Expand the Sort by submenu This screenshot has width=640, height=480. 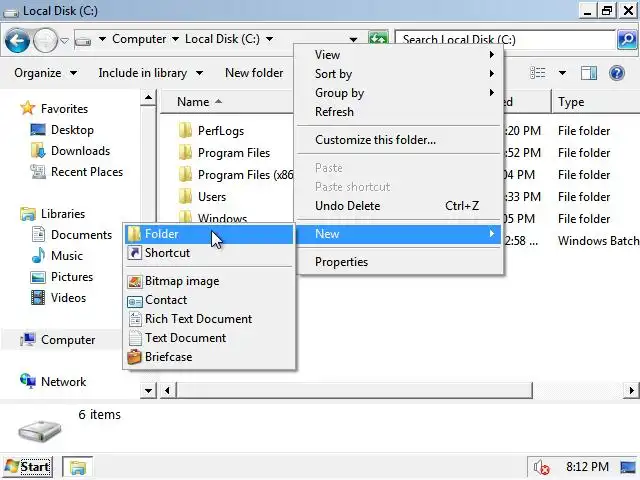point(399,74)
